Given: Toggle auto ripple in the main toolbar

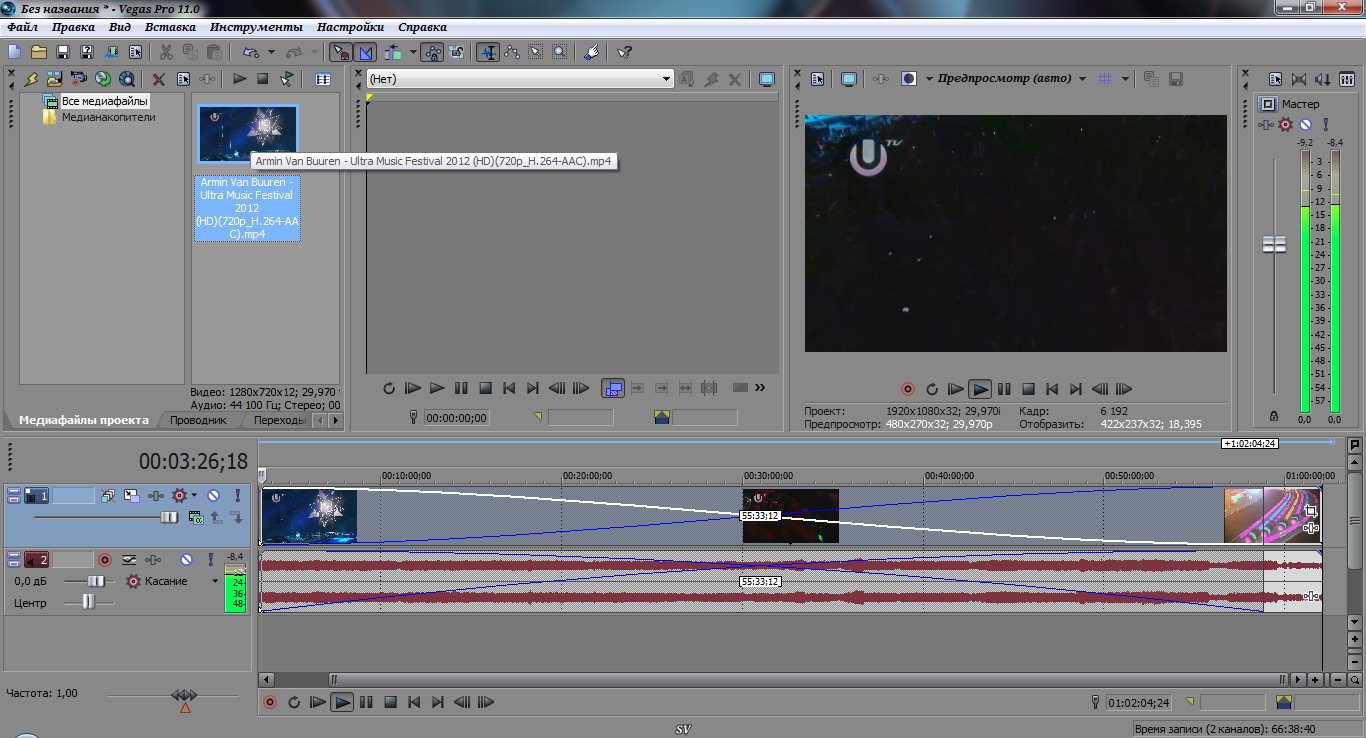Looking at the screenshot, I should 393,52.
